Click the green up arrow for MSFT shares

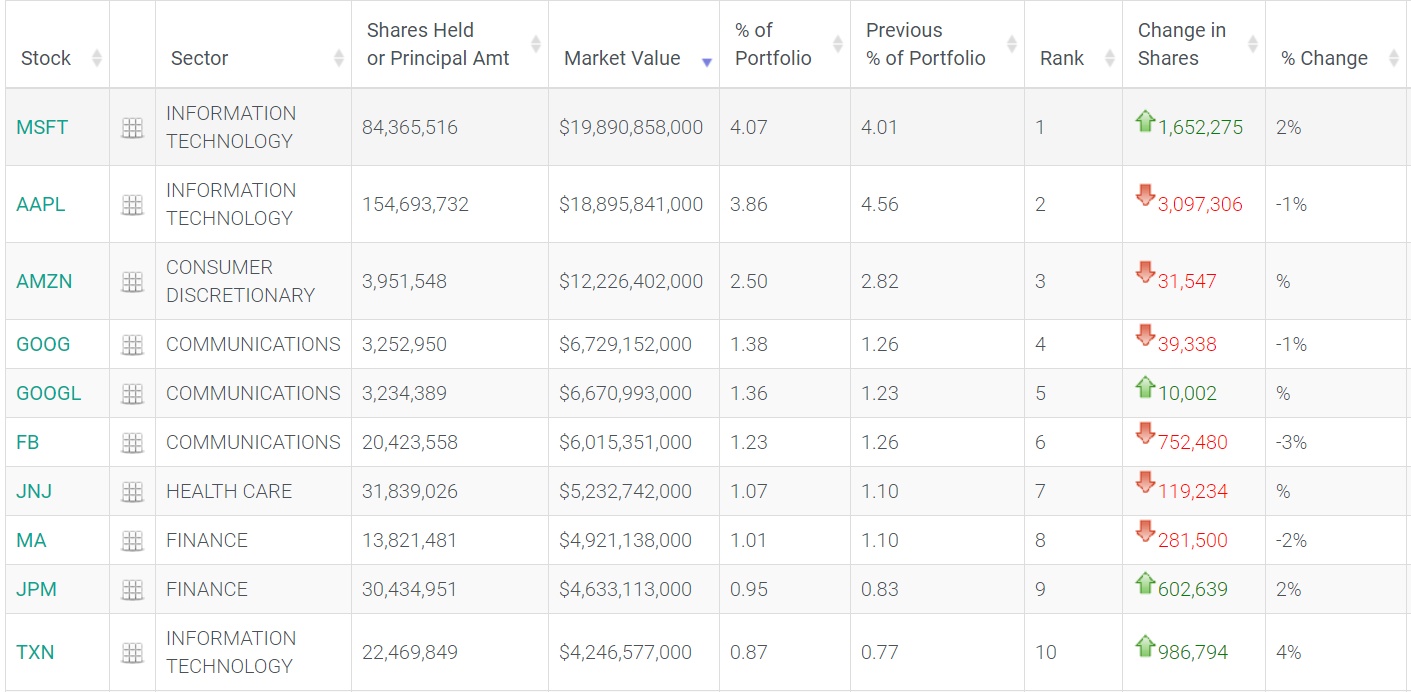pos(1145,122)
